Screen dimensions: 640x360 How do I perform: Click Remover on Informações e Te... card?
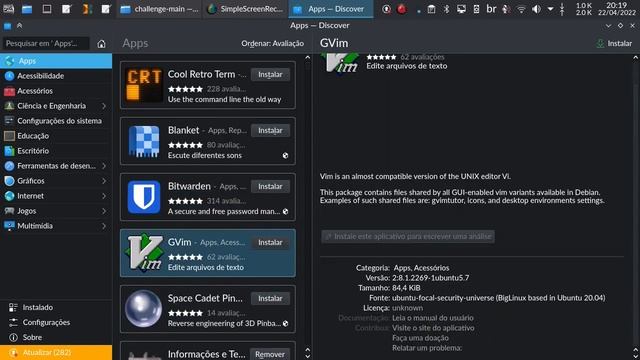tap(270, 354)
